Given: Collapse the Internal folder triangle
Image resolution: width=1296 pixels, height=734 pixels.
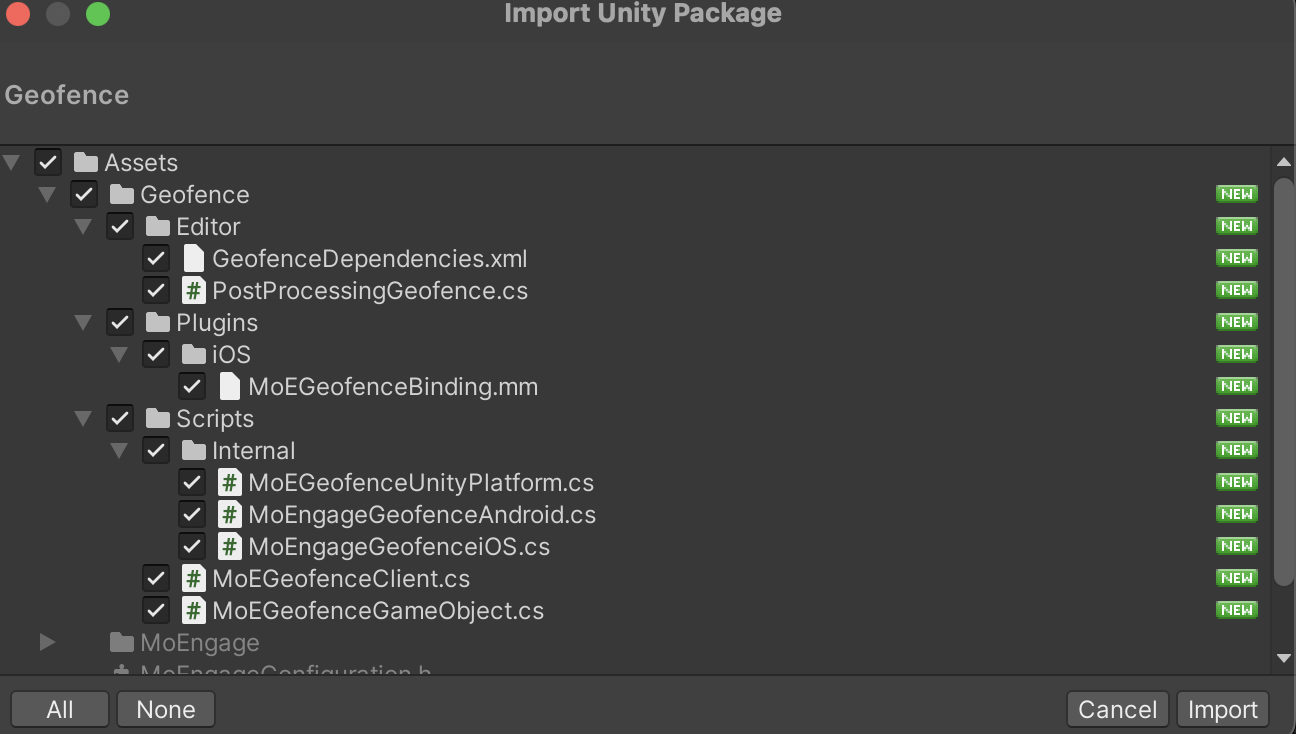Looking at the screenshot, I should click(119, 451).
